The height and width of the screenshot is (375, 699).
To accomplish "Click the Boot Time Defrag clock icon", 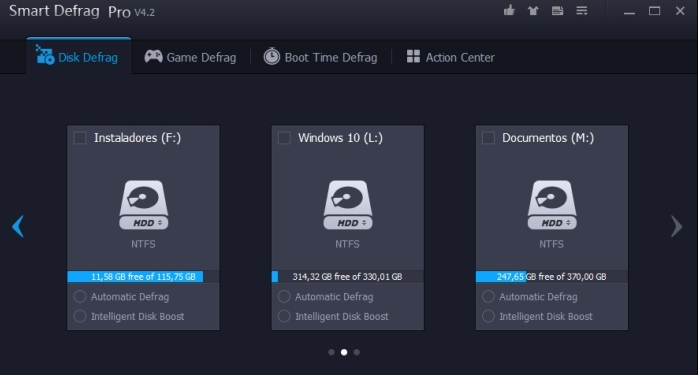I will 271,56.
